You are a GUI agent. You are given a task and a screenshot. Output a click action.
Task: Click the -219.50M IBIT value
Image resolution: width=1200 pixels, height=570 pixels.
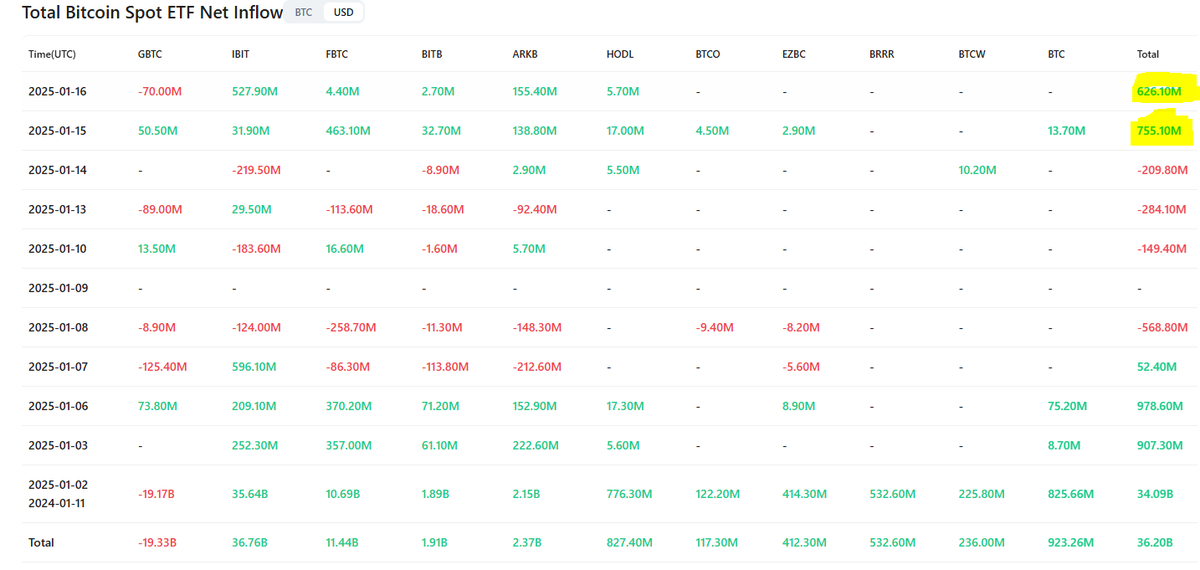coord(256,170)
